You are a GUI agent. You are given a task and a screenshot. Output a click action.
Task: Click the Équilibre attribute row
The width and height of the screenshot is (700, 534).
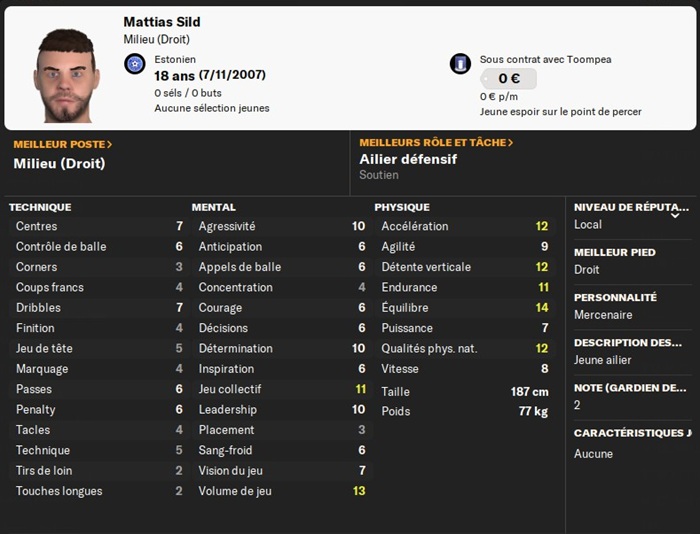pos(464,308)
